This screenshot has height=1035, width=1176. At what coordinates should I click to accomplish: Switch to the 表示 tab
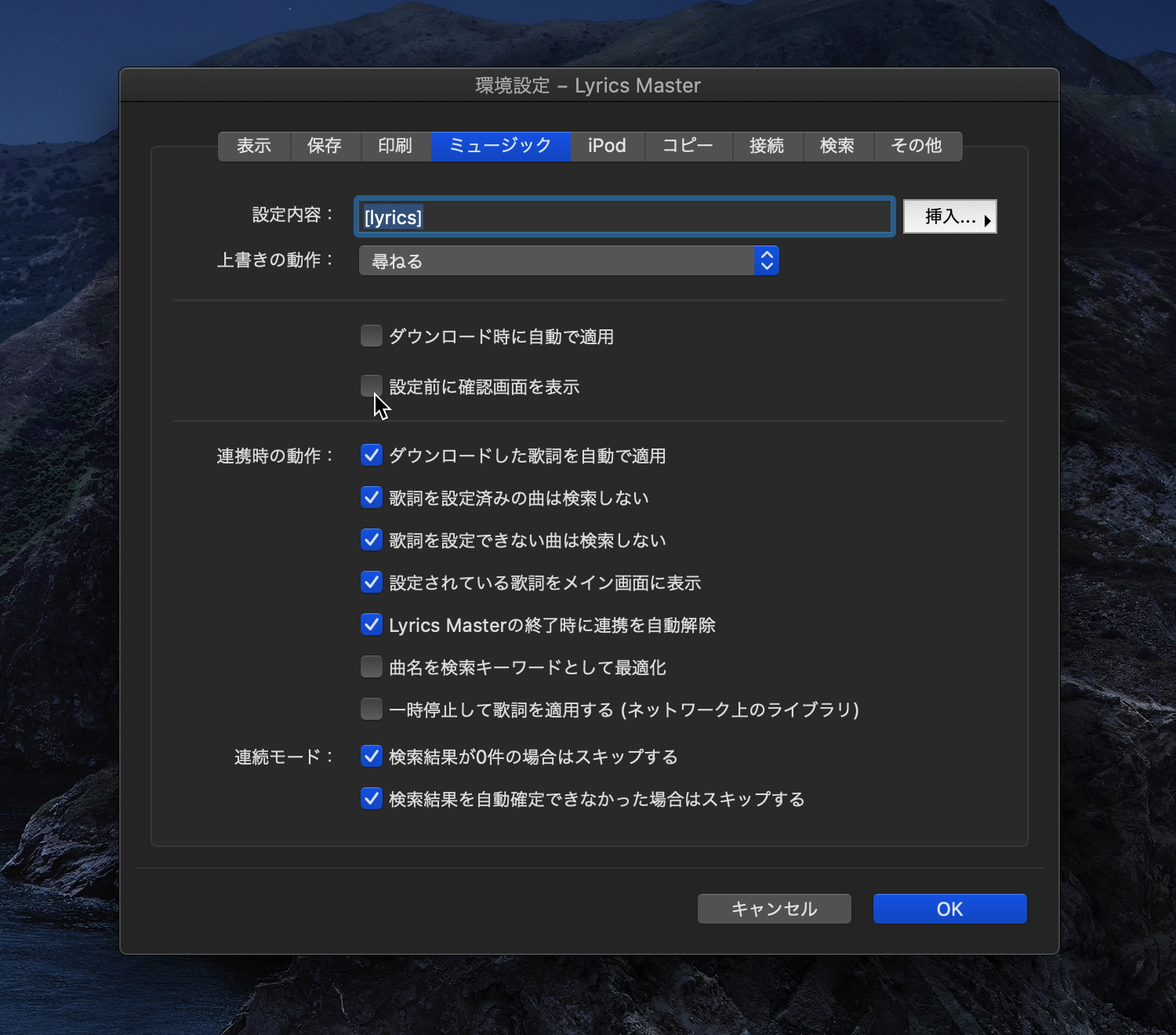(254, 146)
